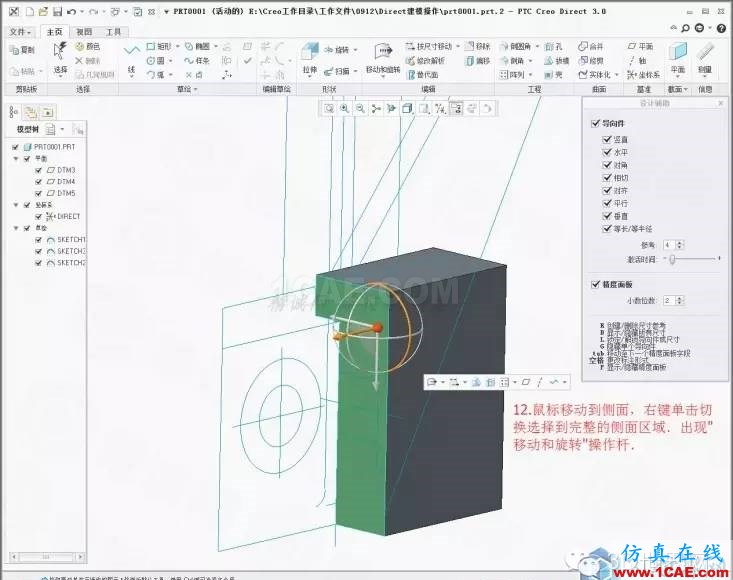Viewport: 733px width, 580px height.
Task: Click the Open folder icon in quick access toolbar
Action: pos(43,11)
